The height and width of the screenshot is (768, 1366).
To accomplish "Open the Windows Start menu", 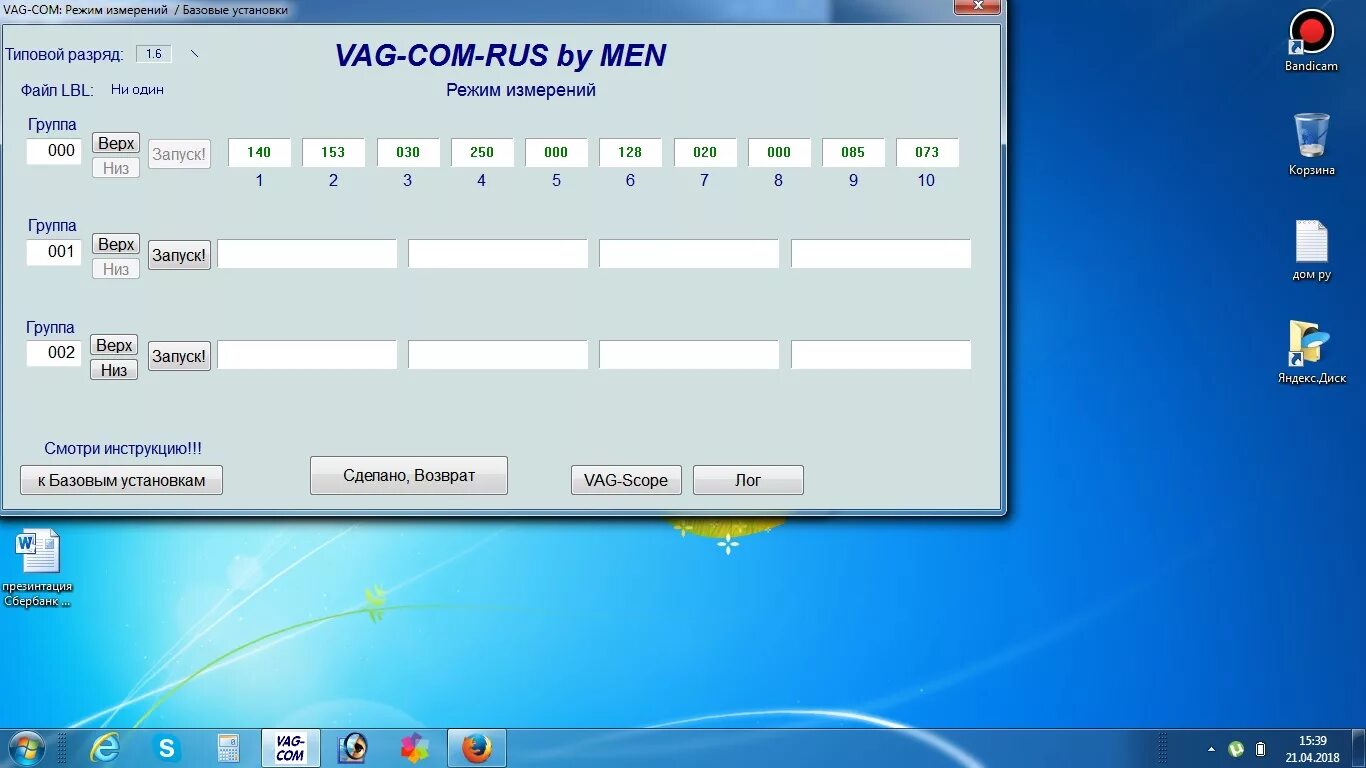I will [26, 748].
